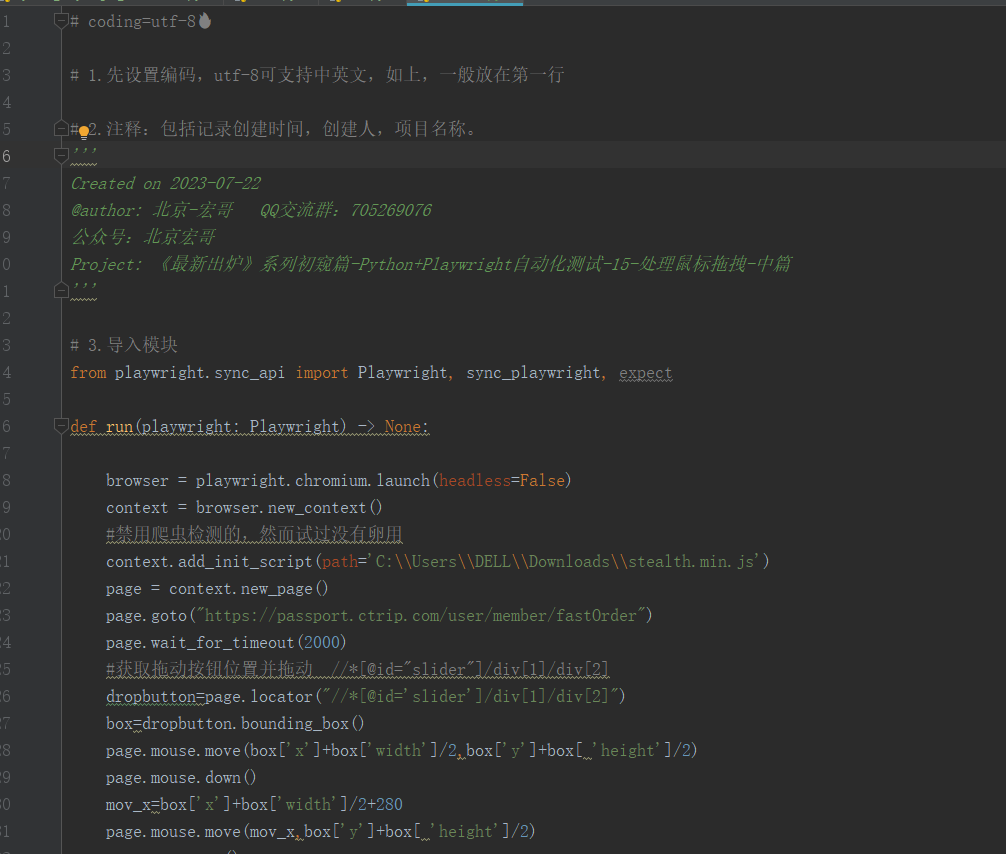
Task: Toggle the fold marker at the docstring's closing quotes
Action: coord(61,291)
